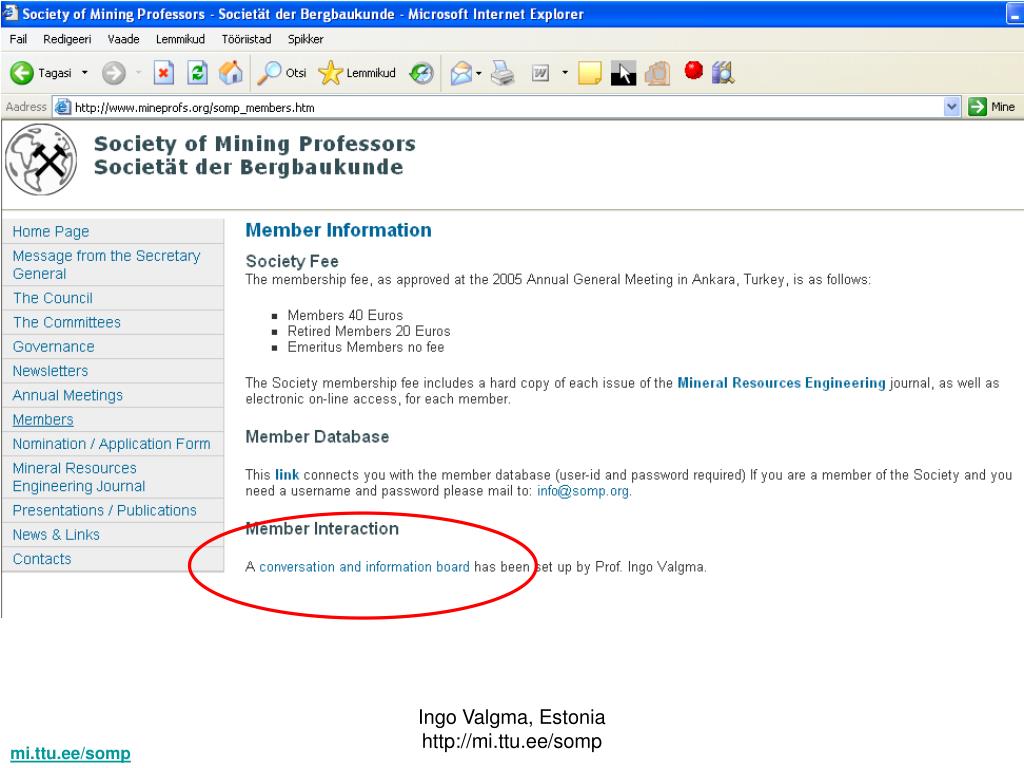Open the Vaade menu

tap(123, 39)
